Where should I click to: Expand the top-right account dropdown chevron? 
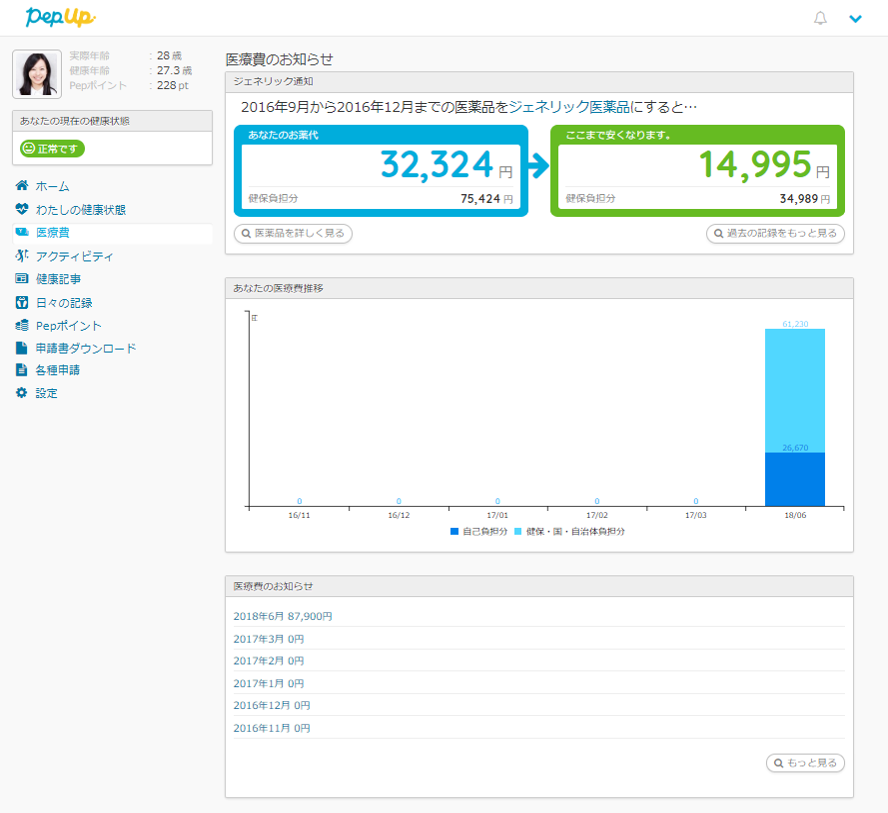[x=855, y=18]
